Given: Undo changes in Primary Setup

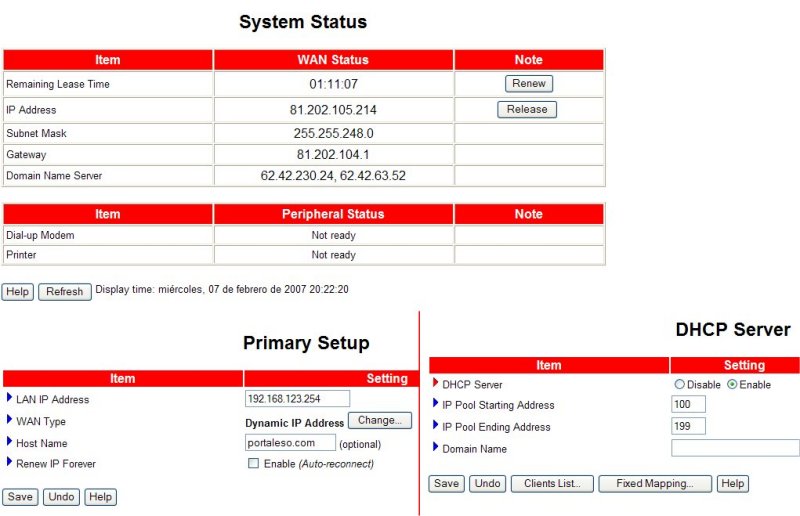Looking at the screenshot, I should pos(61,497).
